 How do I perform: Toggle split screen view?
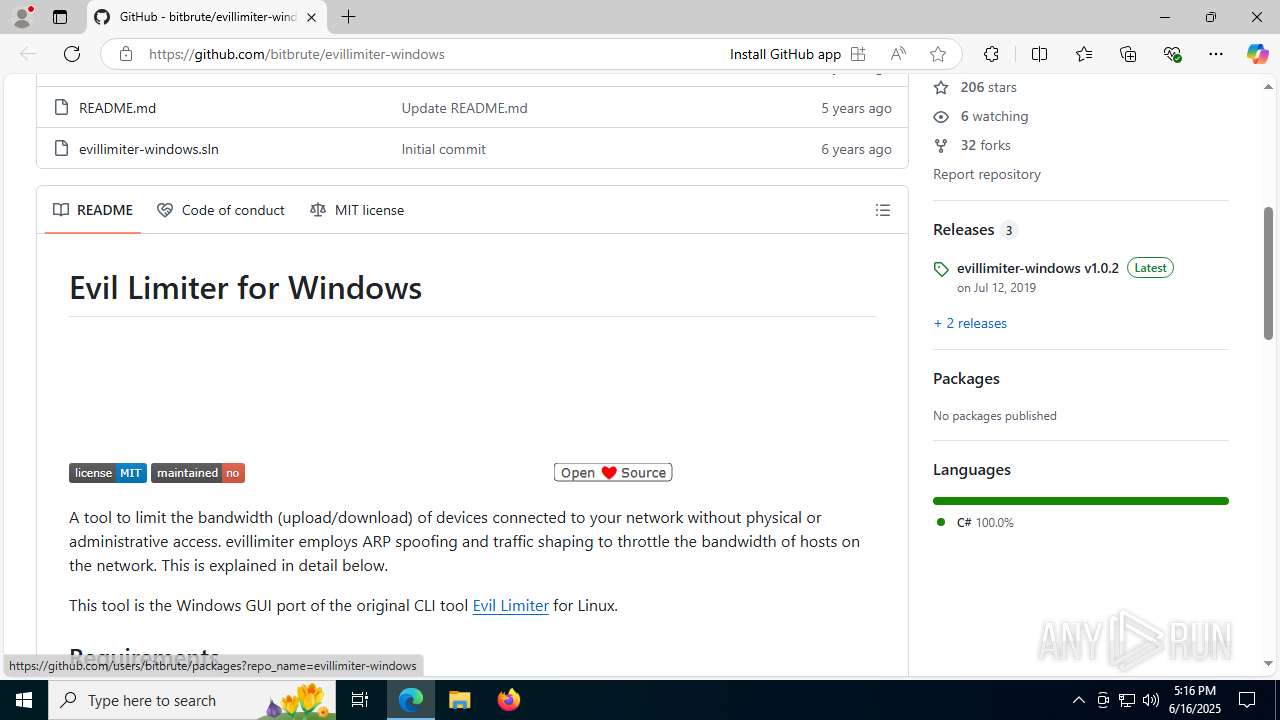click(x=1039, y=54)
